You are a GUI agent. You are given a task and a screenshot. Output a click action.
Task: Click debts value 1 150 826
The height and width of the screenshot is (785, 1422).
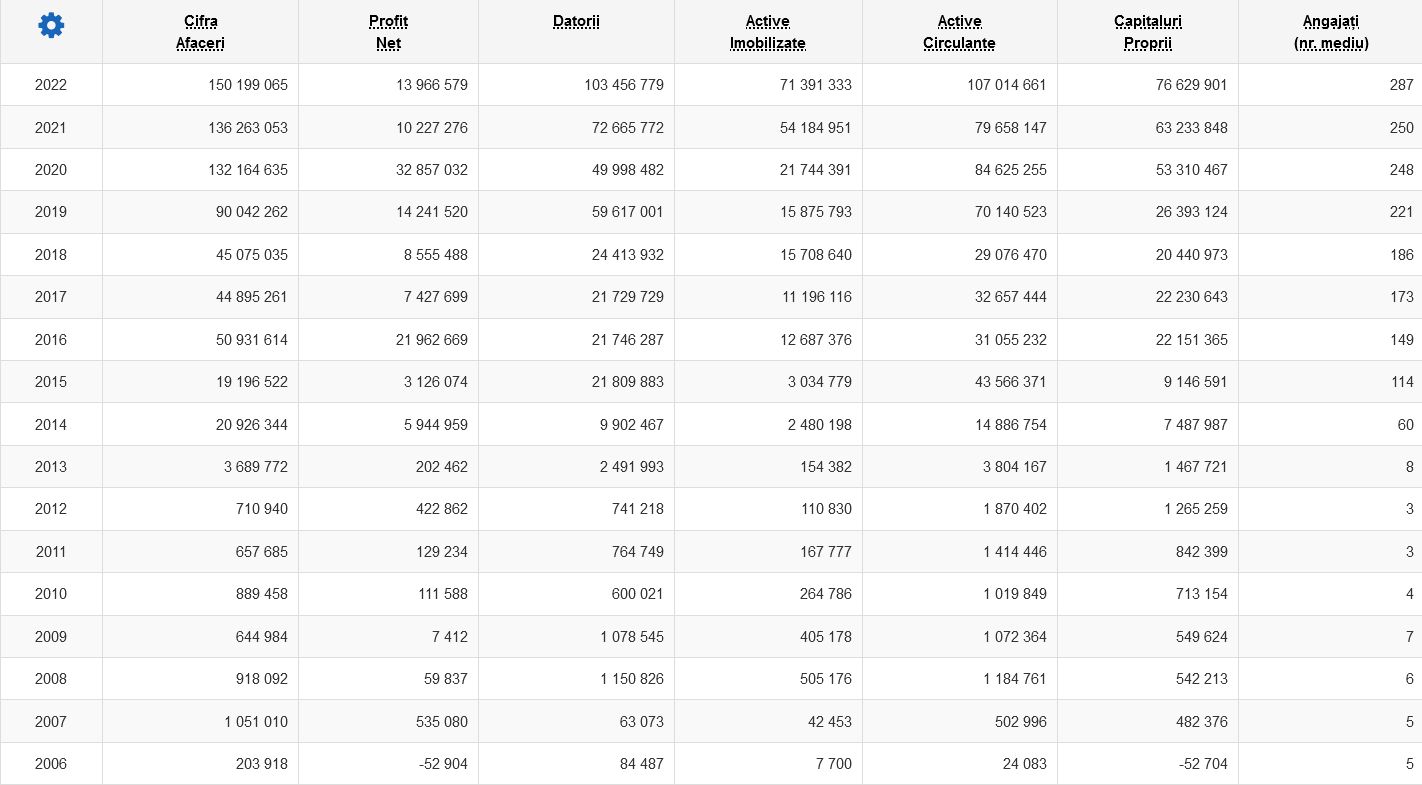click(632, 678)
